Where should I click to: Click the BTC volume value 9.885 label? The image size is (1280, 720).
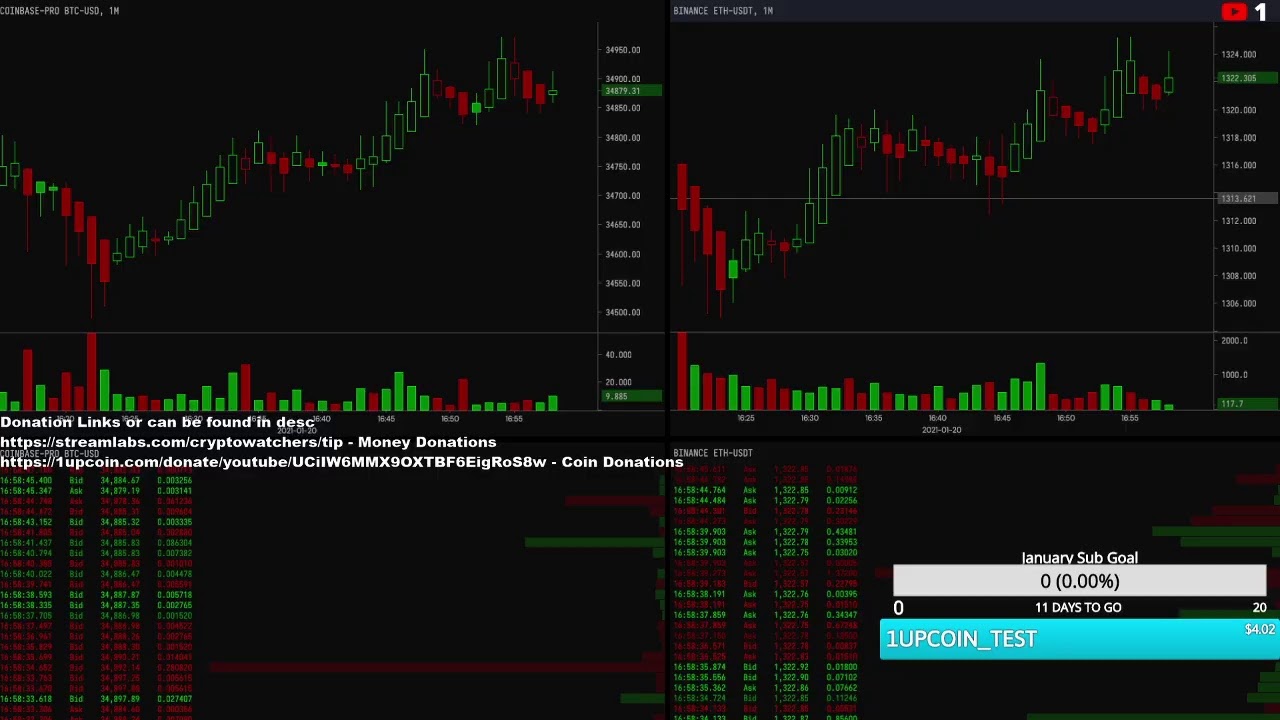631,396
